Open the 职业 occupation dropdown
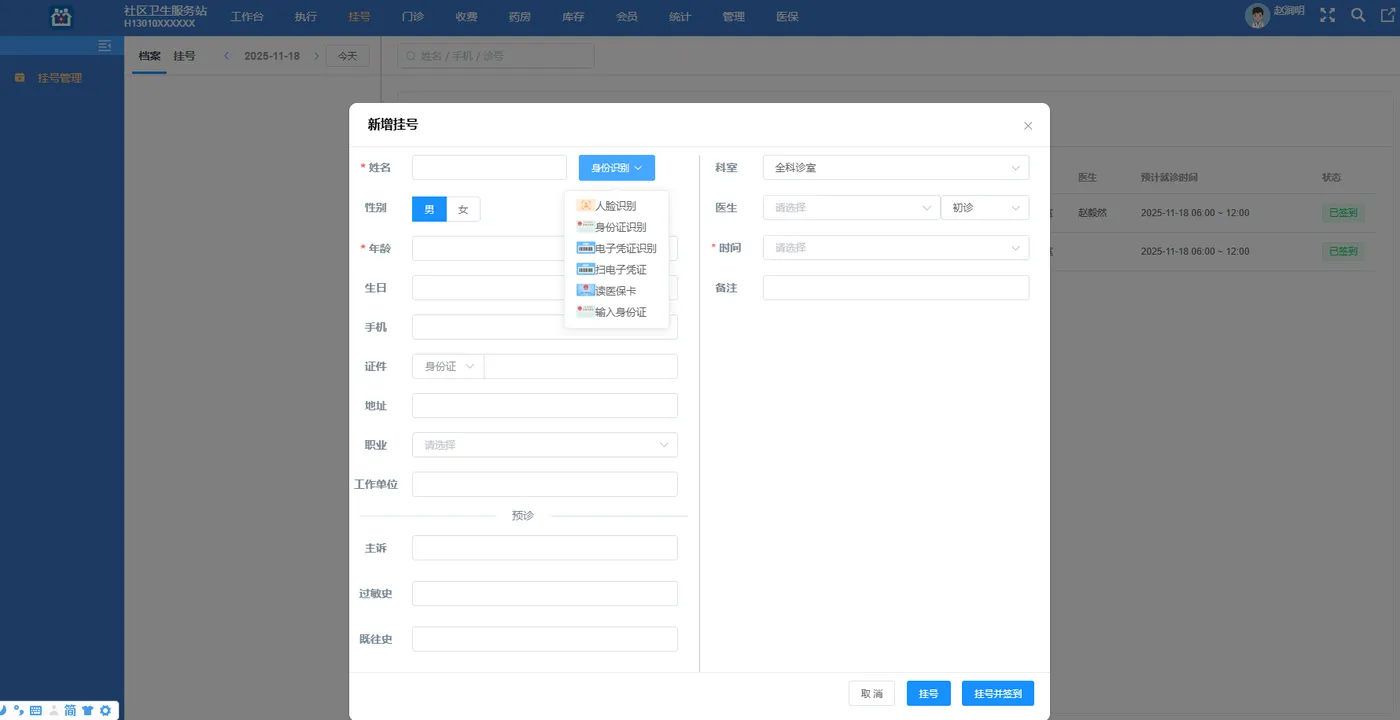Screen dimensions: 1400x720 [544, 444]
